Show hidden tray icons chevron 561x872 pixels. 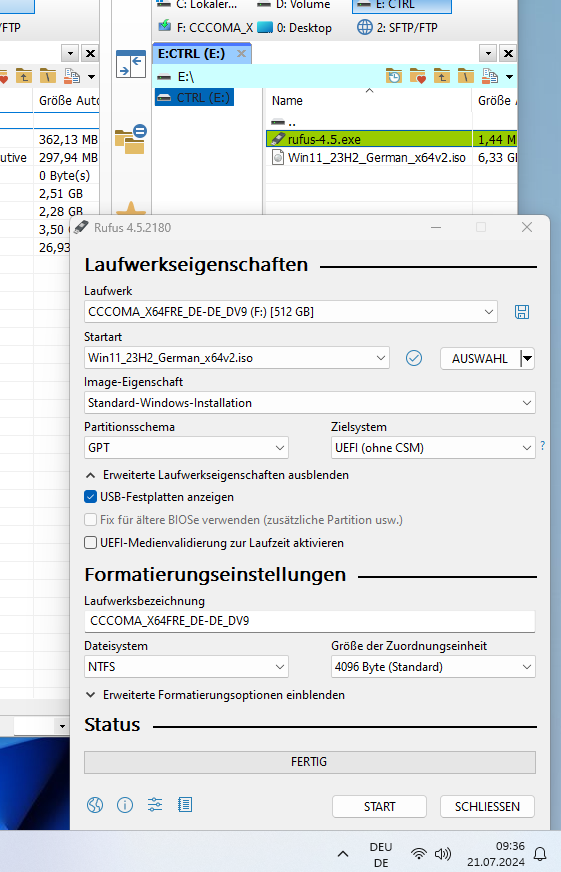tap(343, 854)
